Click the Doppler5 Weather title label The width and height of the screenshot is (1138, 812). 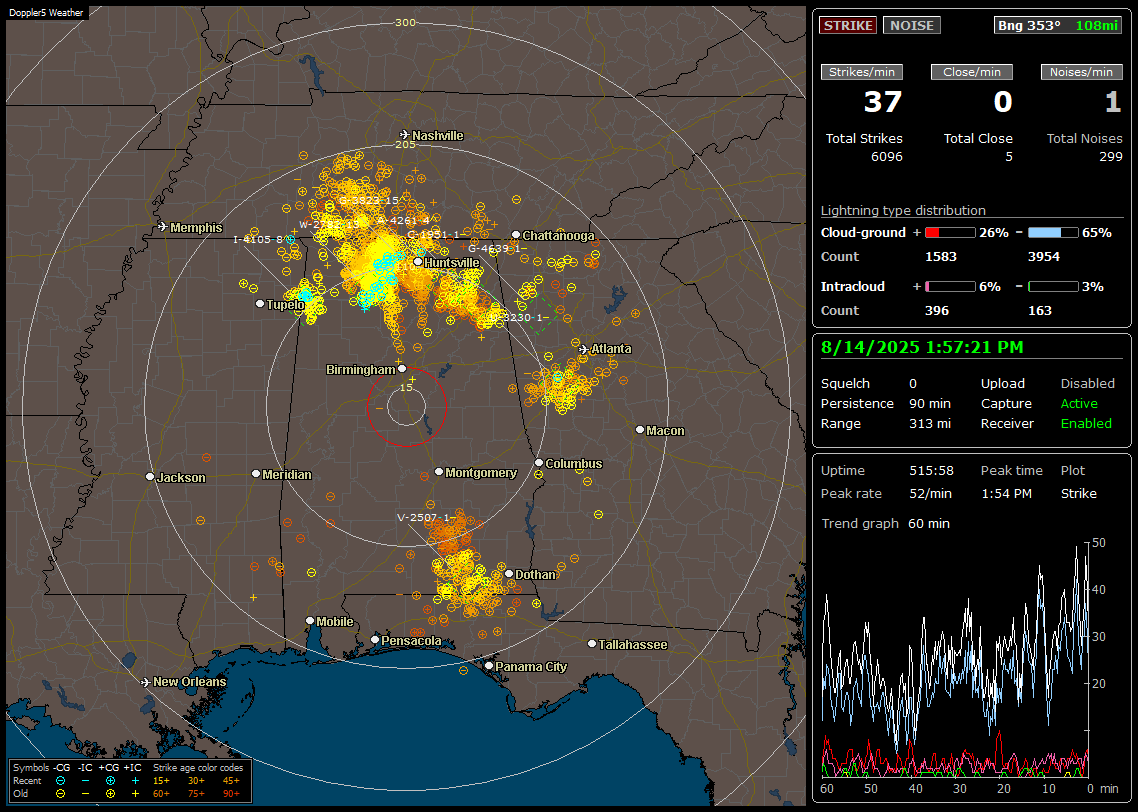46,12
